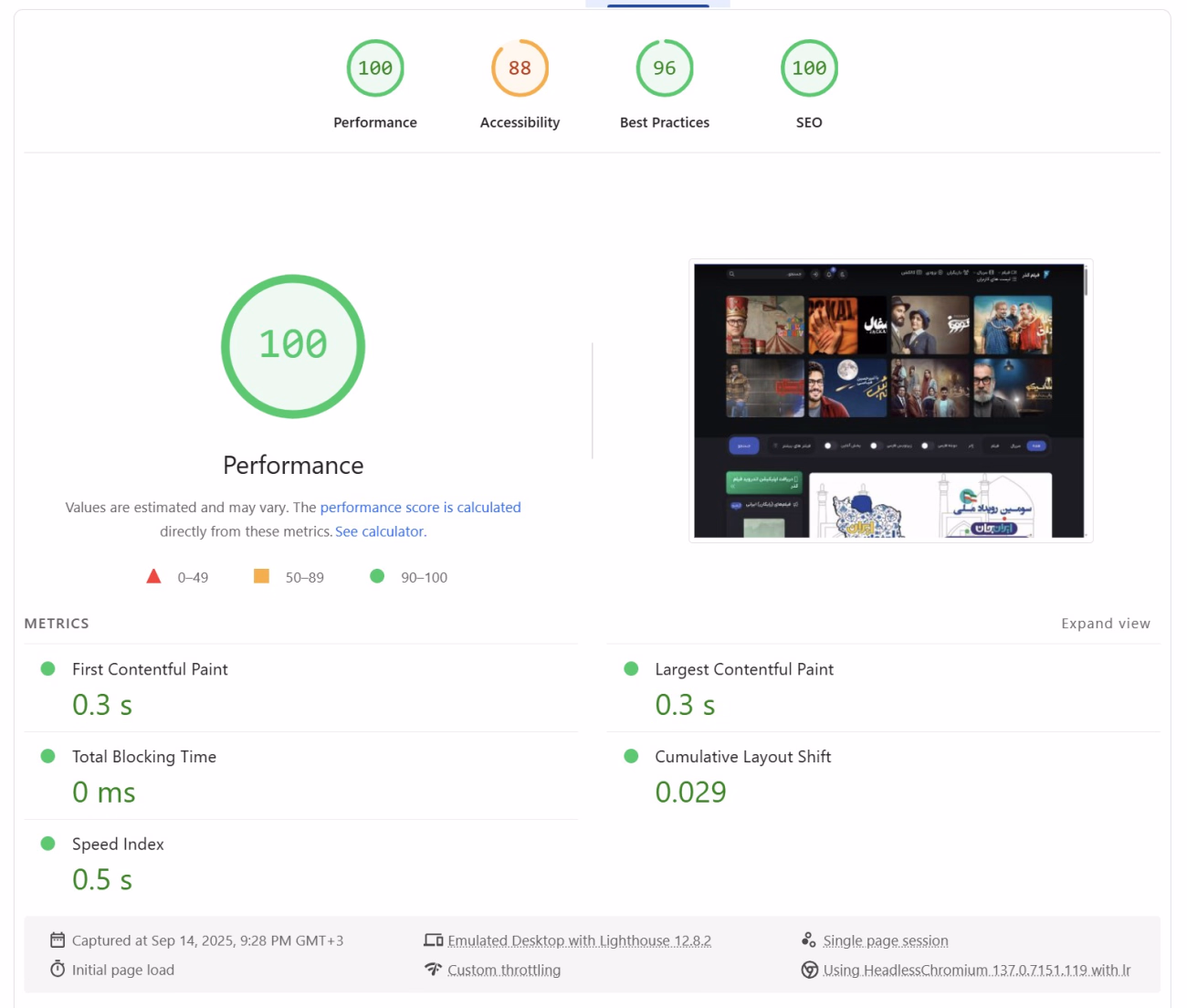Image resolution: width=1187 pixels, height=1008 pixels.
Task: Click the Best Practices gauge showing 96
Action: [x=664, y=69]
